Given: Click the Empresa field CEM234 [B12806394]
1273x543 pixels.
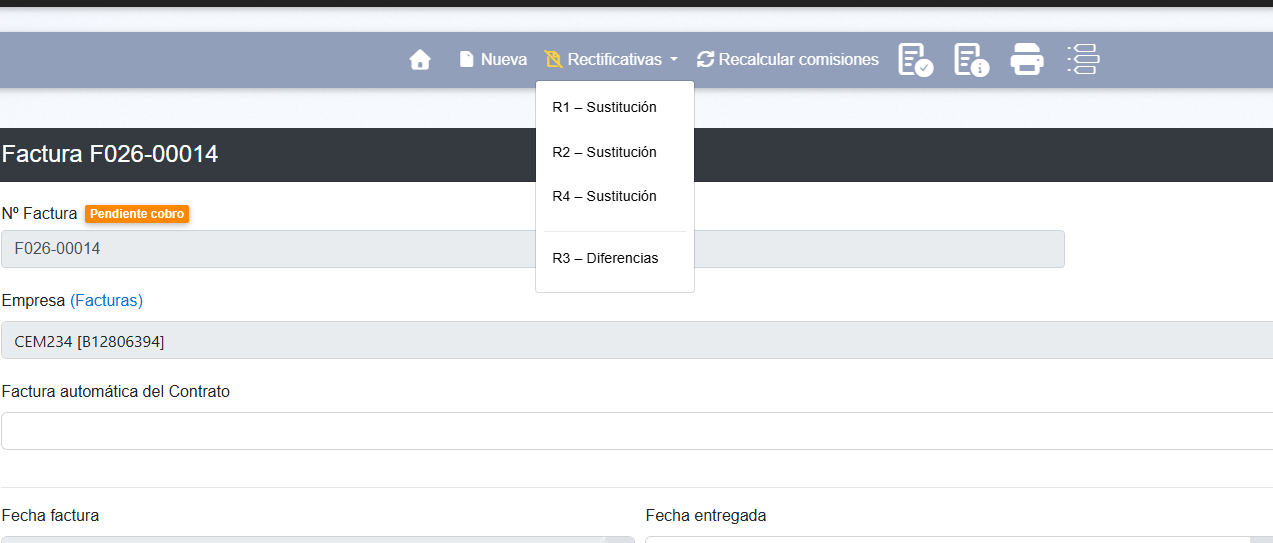Looking at the screenshot, I should (637, 340).
